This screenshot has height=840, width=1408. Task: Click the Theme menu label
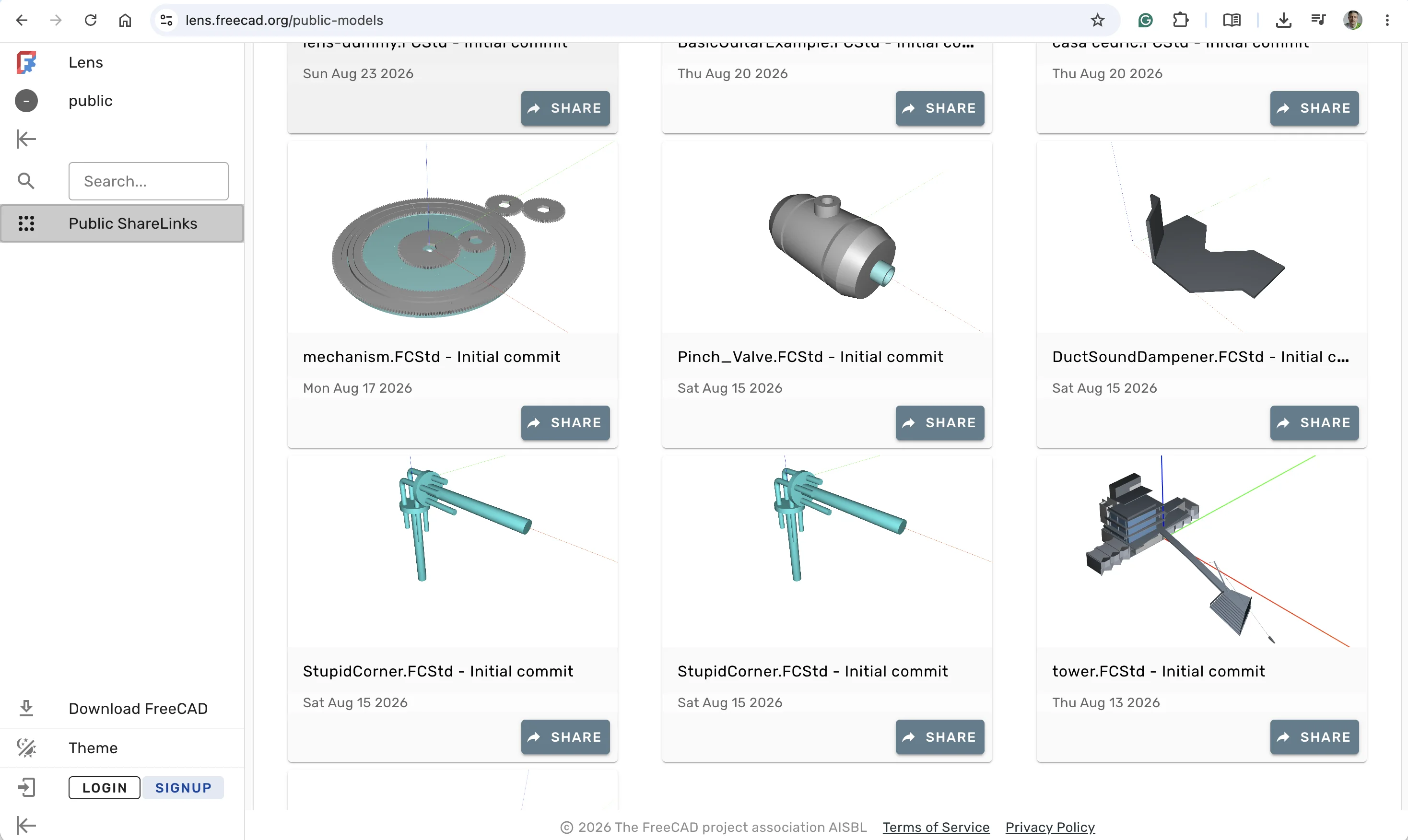coord(93,748)
